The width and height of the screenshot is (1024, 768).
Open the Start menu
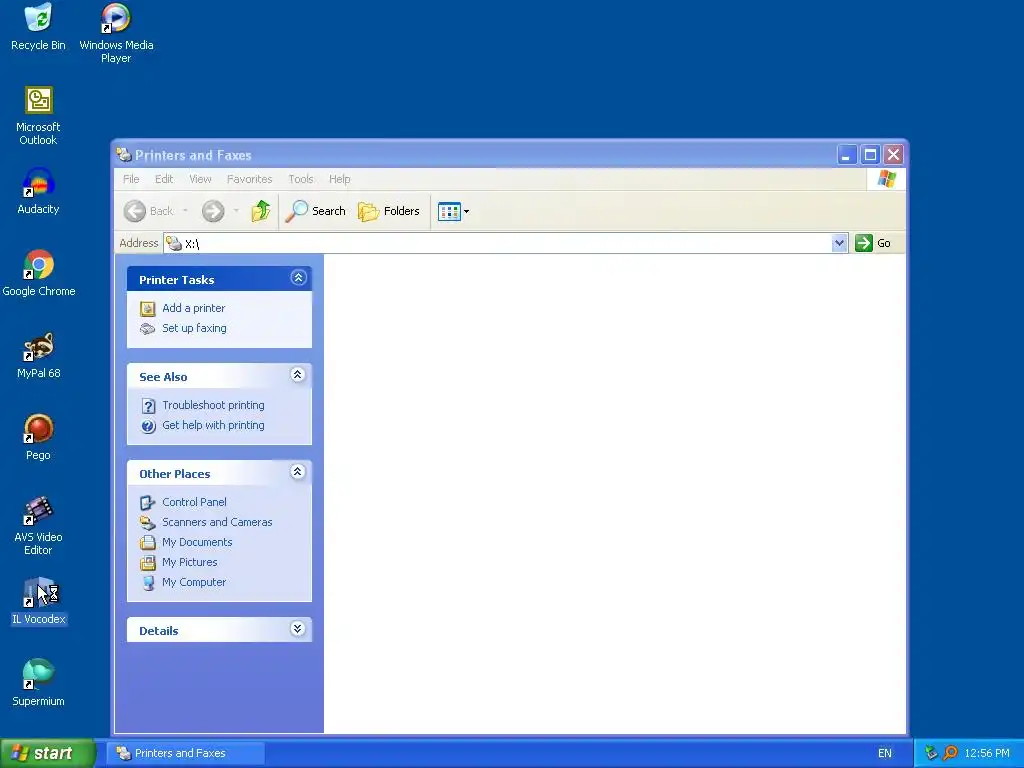[x=47, y=753]
